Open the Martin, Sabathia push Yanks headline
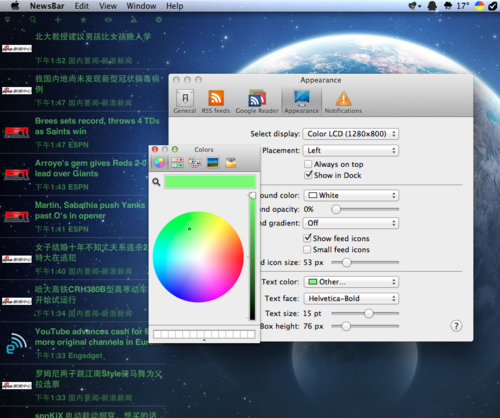 pyautogui.click(x=90, y=210)
